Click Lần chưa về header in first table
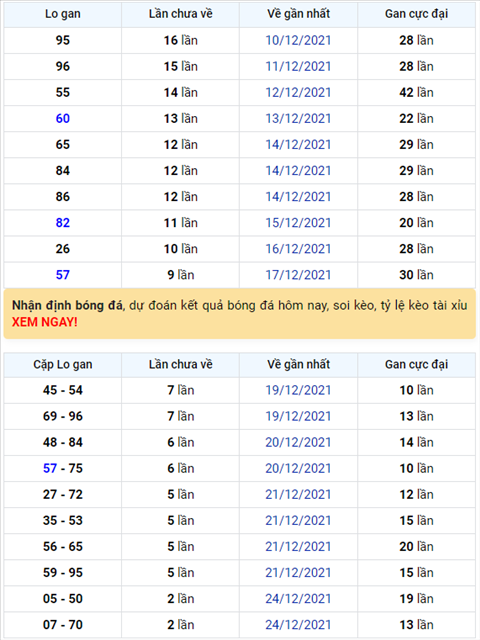This screenshot has height=640, width=480. pos(180,14)
